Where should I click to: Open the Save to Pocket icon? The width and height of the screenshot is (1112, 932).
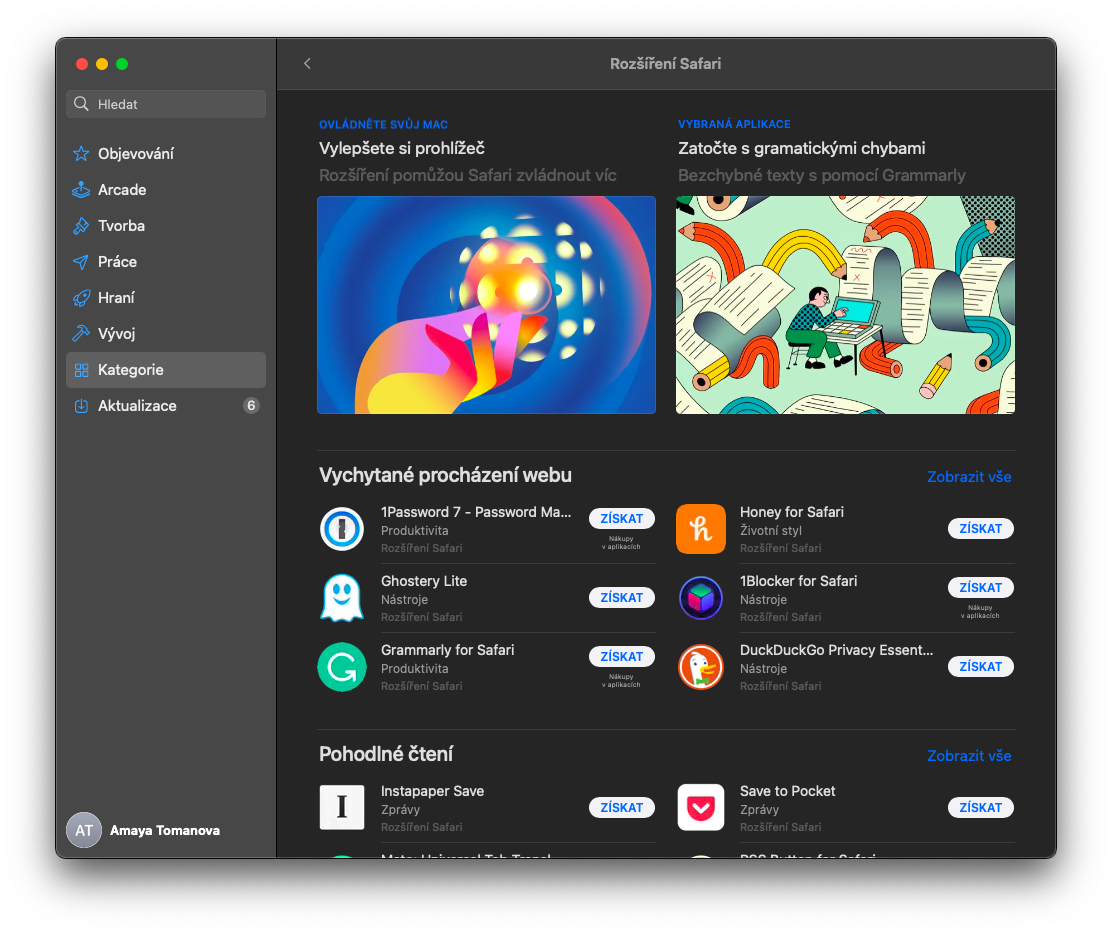pyautogui.click(x=701, y=807)
